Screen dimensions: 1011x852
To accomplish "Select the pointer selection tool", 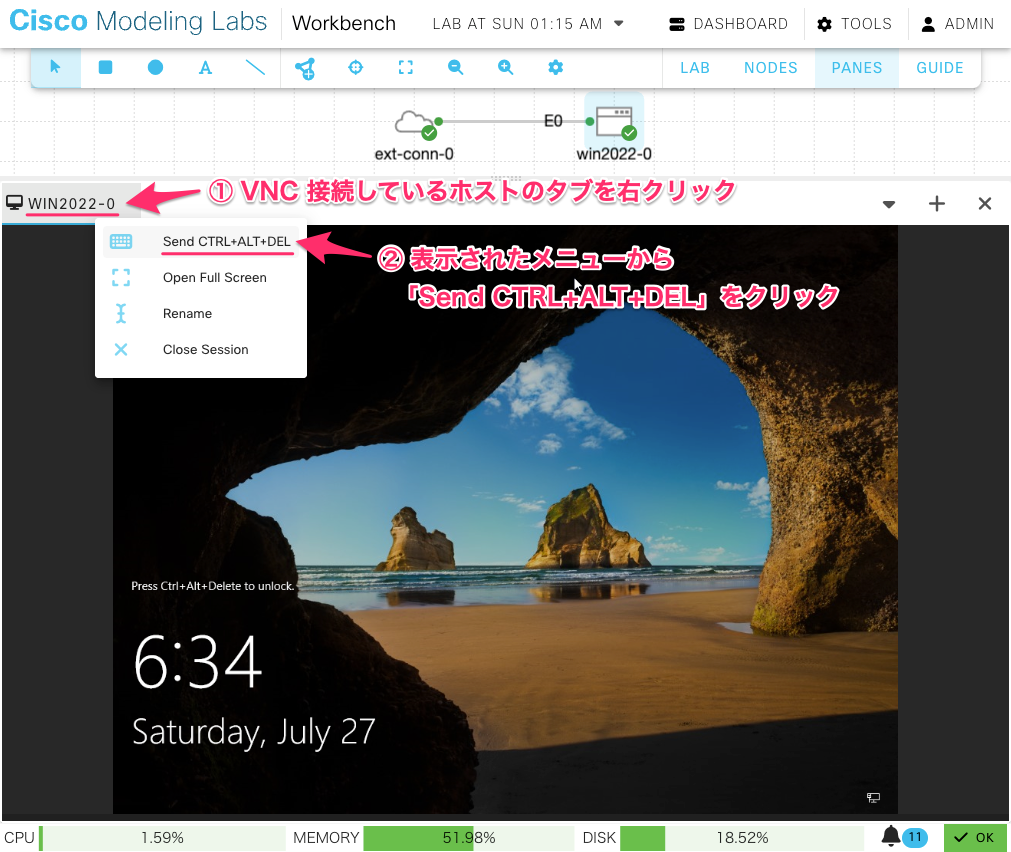I will [55, 67].
